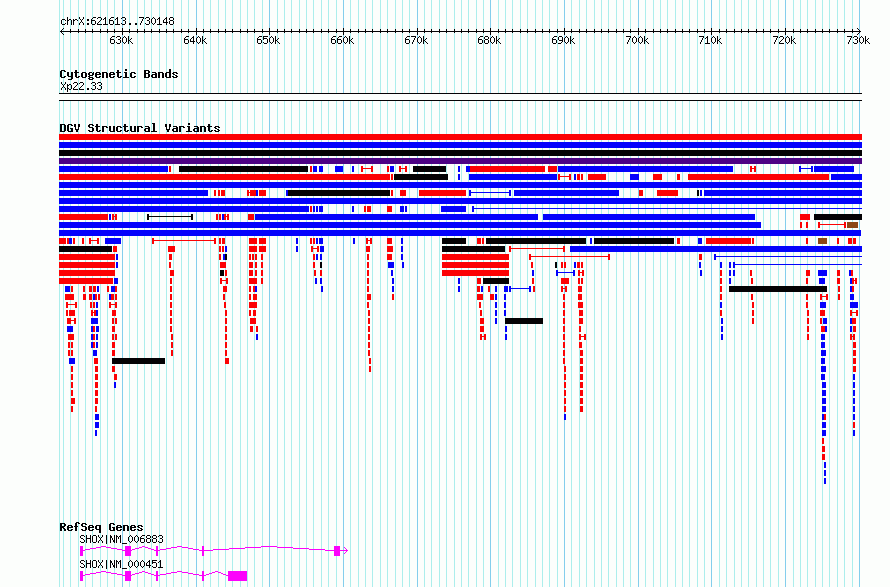Screen dimensions: 890x587
Task: Select the Cytogenetic Bands track title
Action: pos(119,74)
